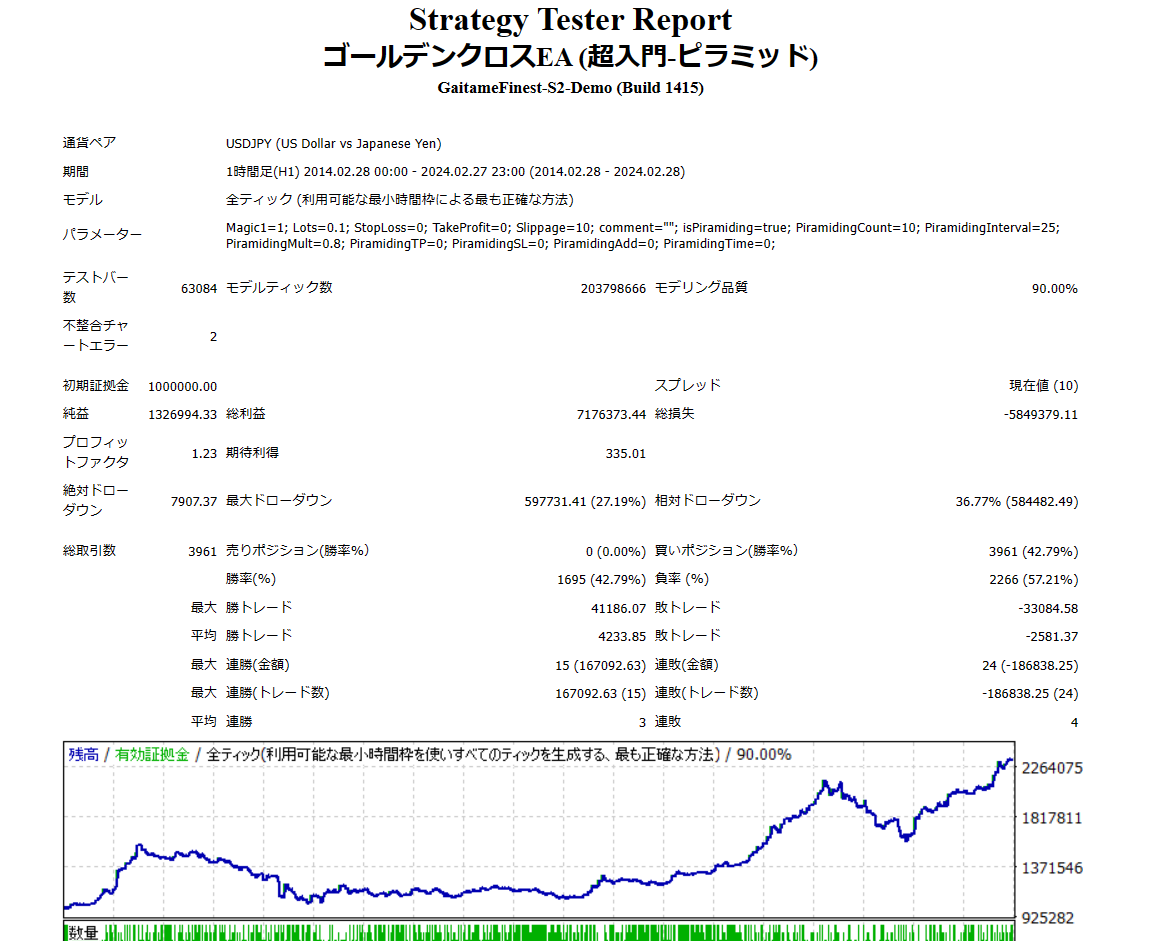
Task: Select max drawdown 597731.41 (27.19%)
Action: pos(585,502)
